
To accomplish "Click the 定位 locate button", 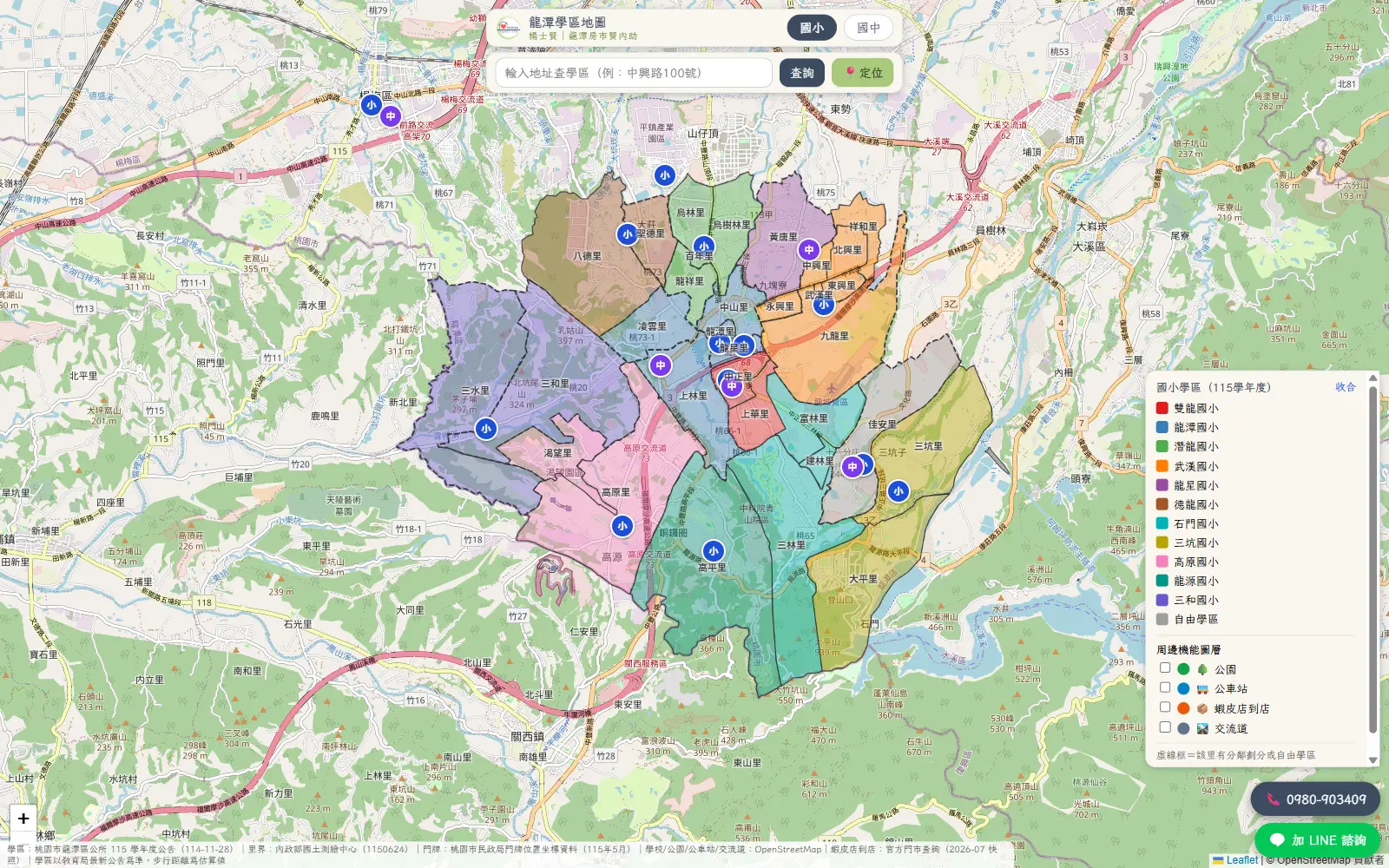I will (x=863, y=73).
